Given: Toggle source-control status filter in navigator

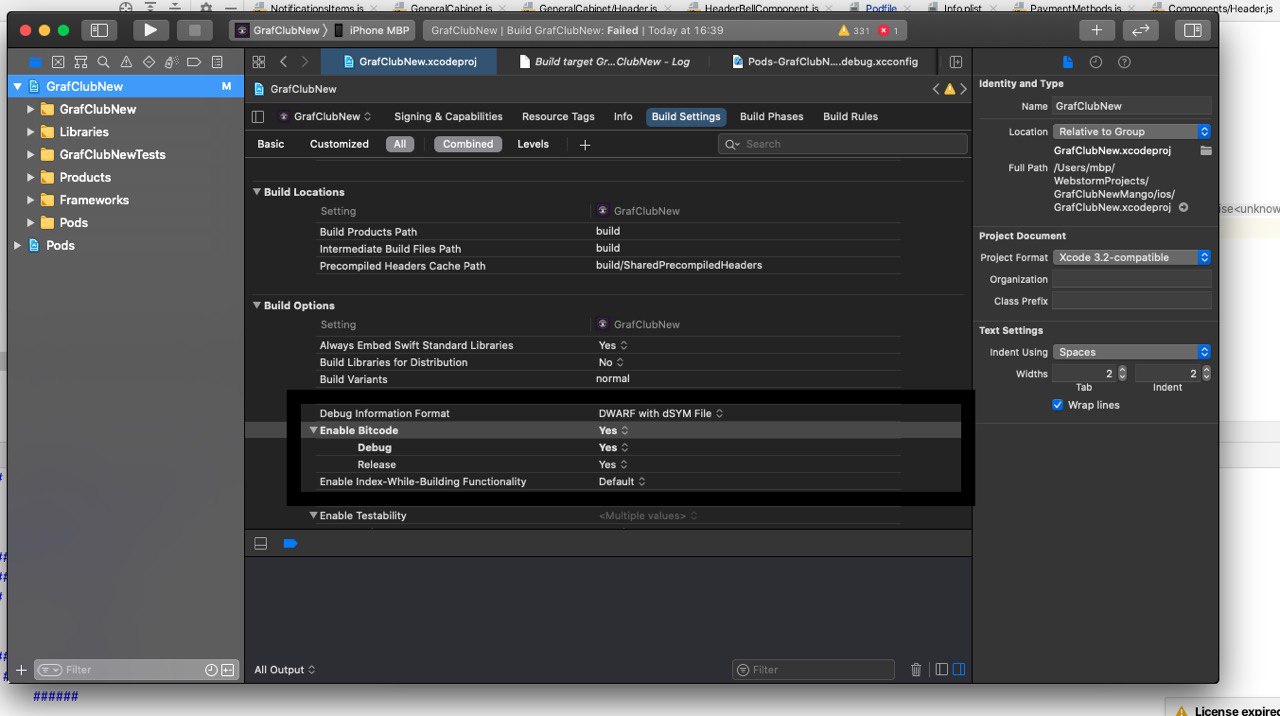Looking at the screenshot, I should click(228, 670).
